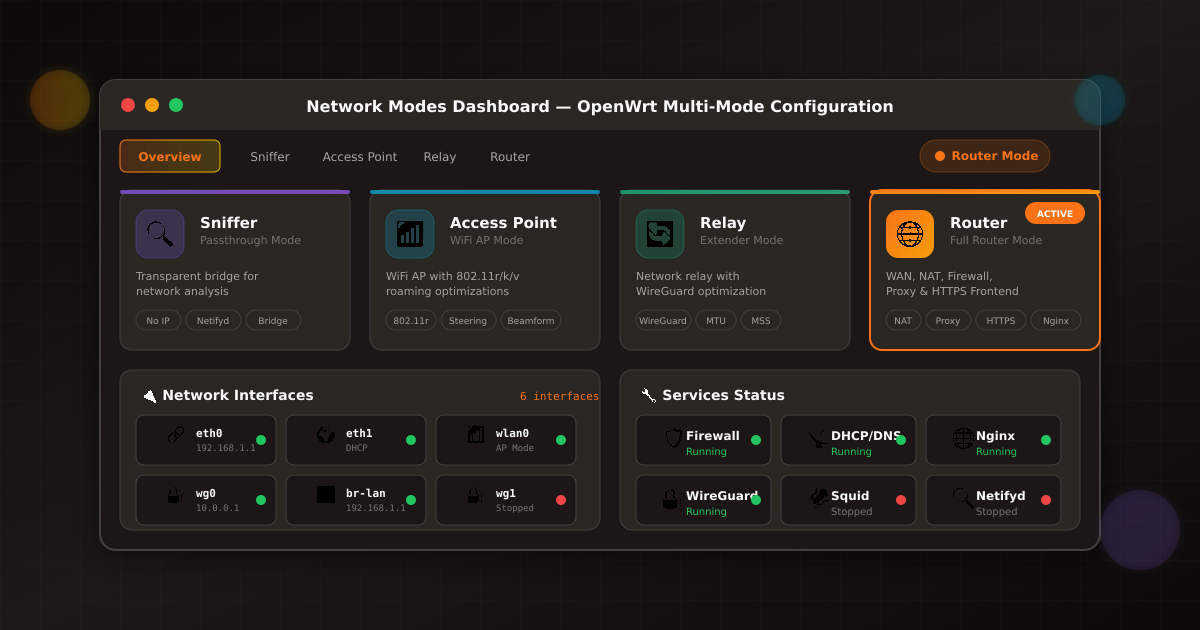1200x630 pixels.
Task: Click the Access Point signal bars icon
Action: pyautogui.click(x=409, y=233)
